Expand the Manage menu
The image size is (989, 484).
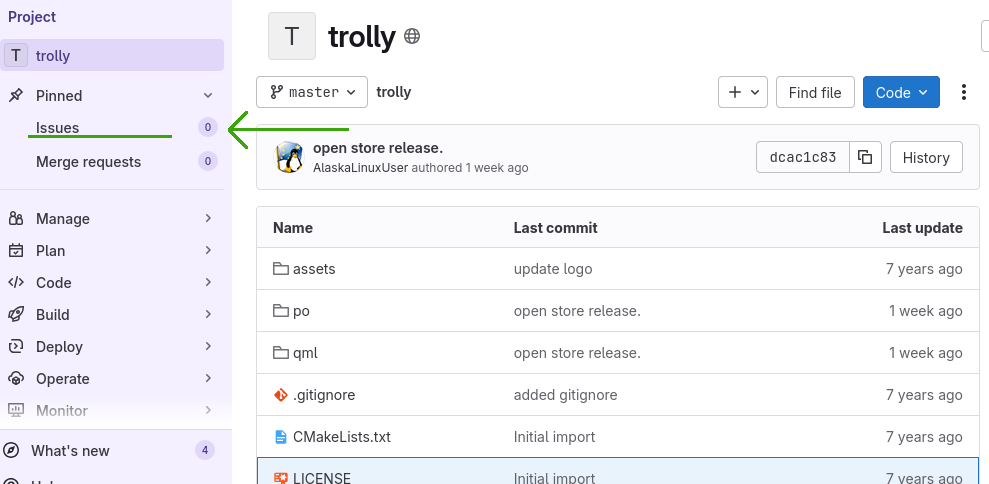[112, 219]
